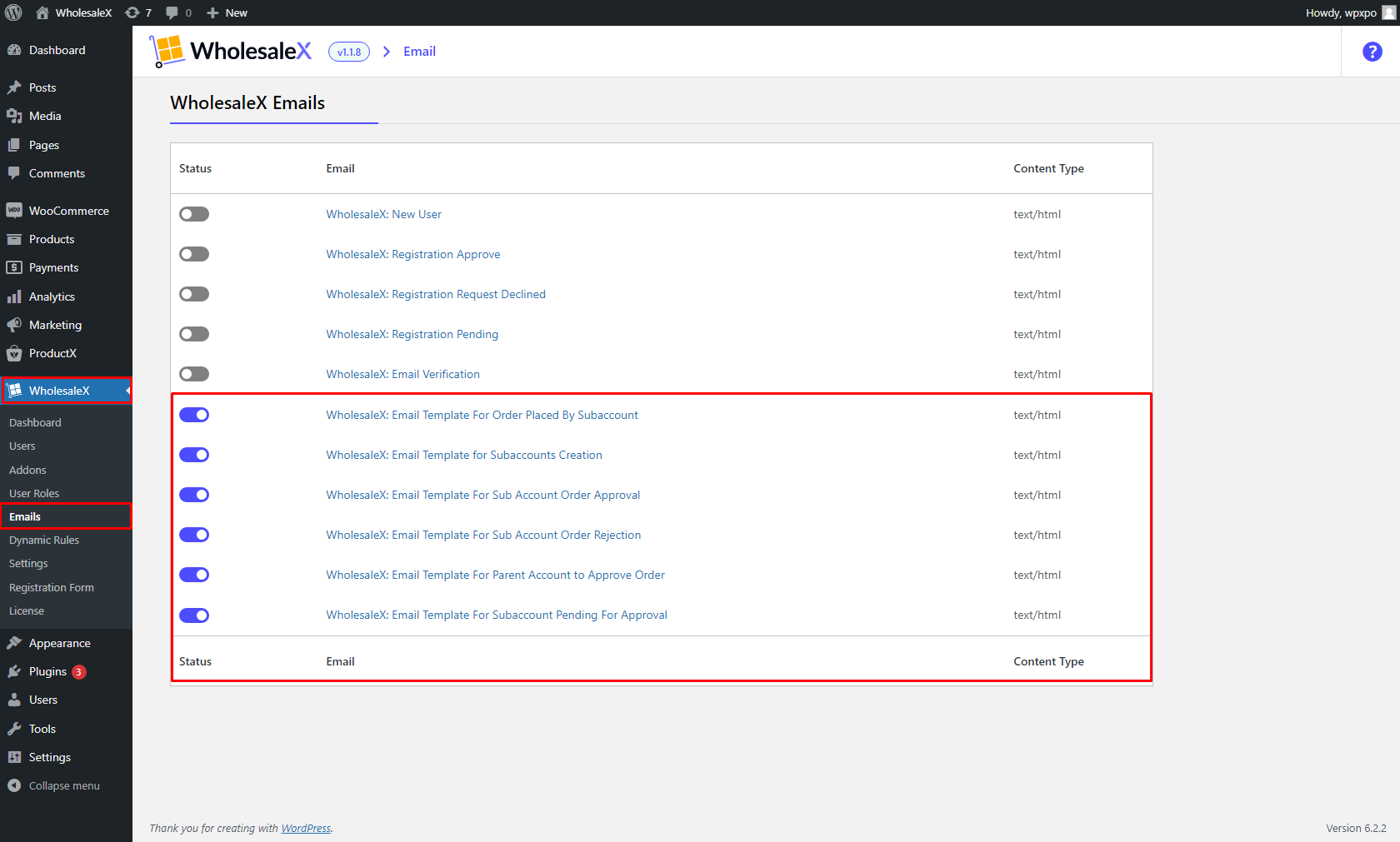Disable Sub Account Order Approval toggle
Screen dimensions: 1400x842
coord(194,495)
